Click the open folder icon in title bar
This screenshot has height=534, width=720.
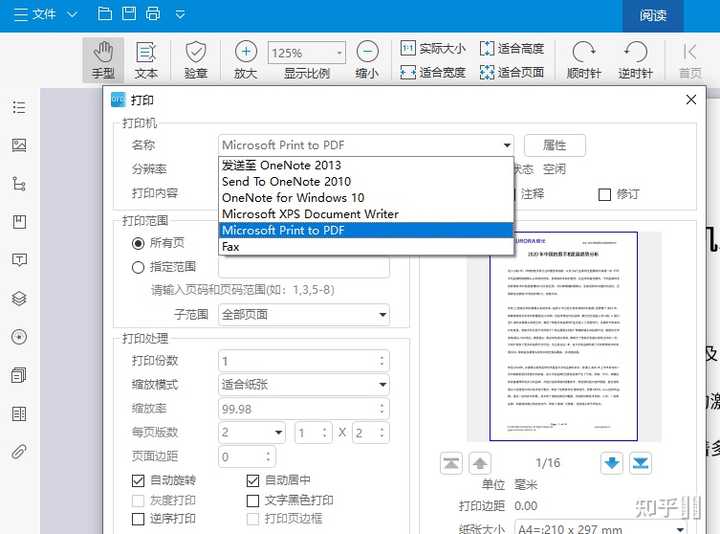pos(105,14)
